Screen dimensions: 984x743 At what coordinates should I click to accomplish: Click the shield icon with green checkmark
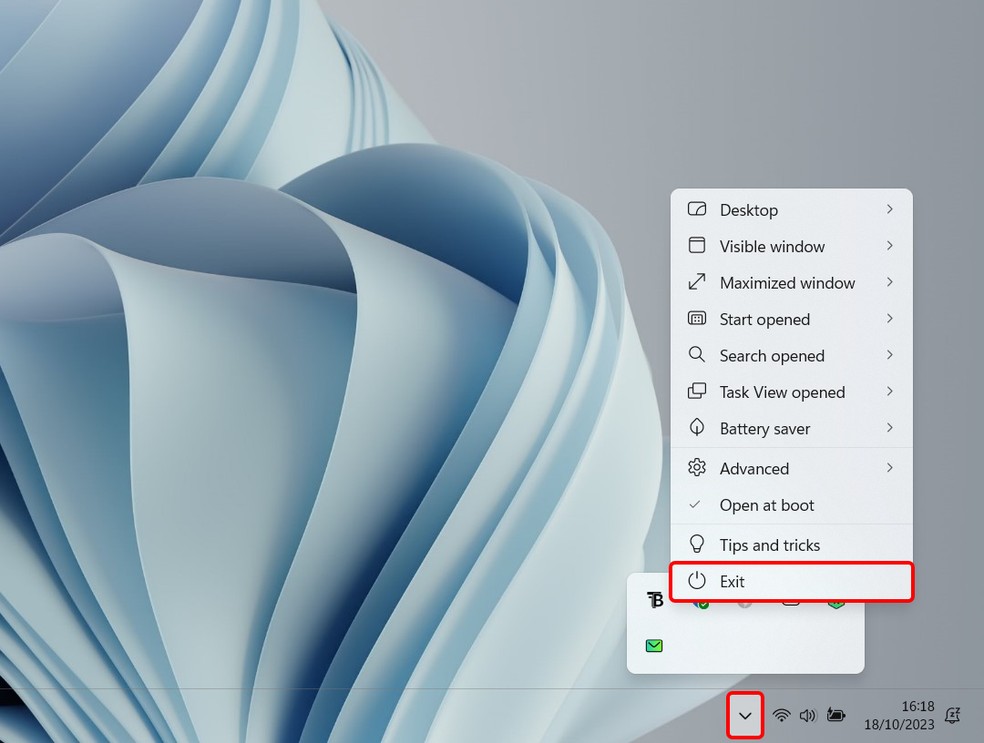tap(701, 602)
